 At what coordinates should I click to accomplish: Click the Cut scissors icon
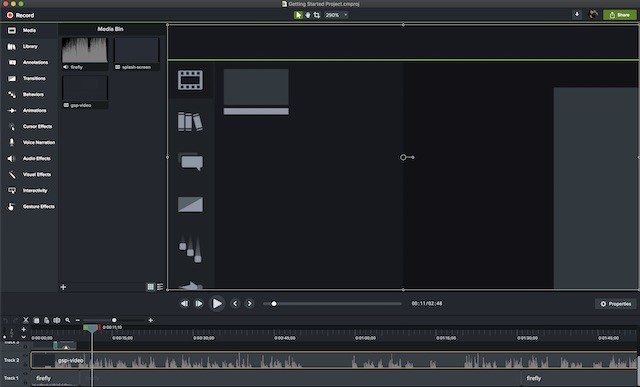pos(26,320)
